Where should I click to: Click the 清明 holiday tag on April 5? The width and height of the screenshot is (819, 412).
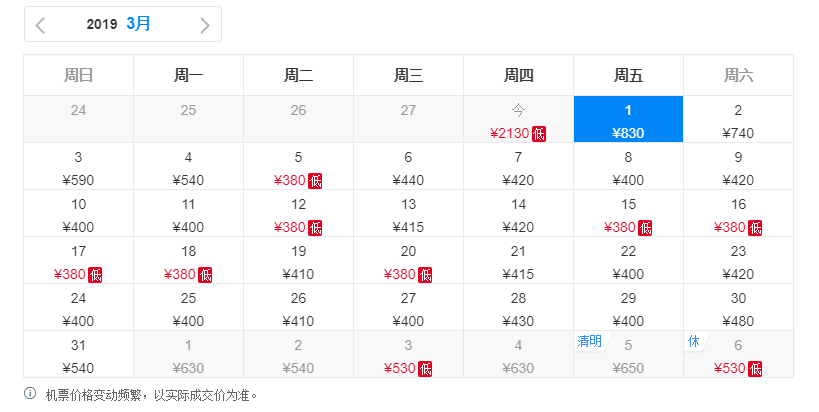click(589, 342)
